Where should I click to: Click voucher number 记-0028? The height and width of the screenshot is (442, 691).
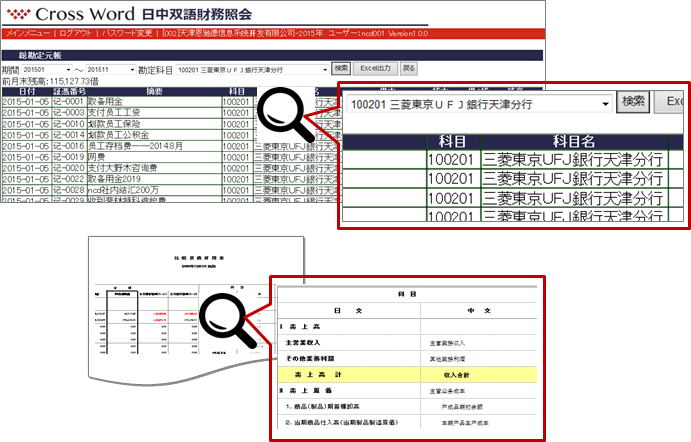(x=69, y=190)
